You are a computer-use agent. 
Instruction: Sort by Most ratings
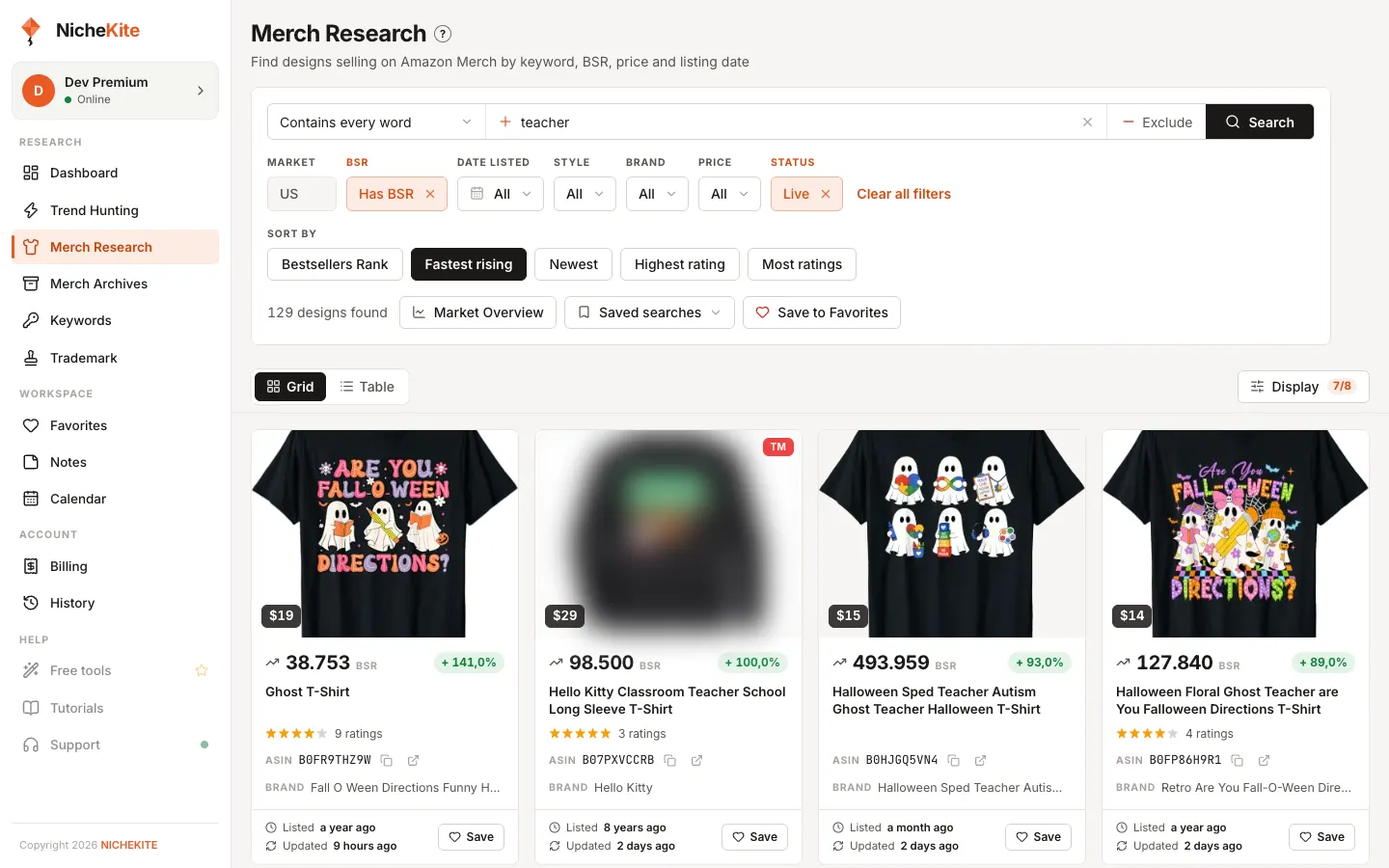point(802,264)
